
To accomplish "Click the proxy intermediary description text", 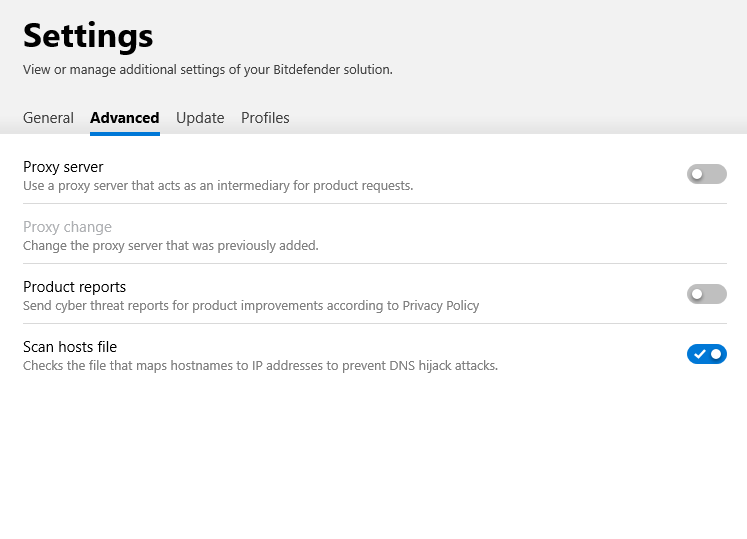I will click(218, 186).
